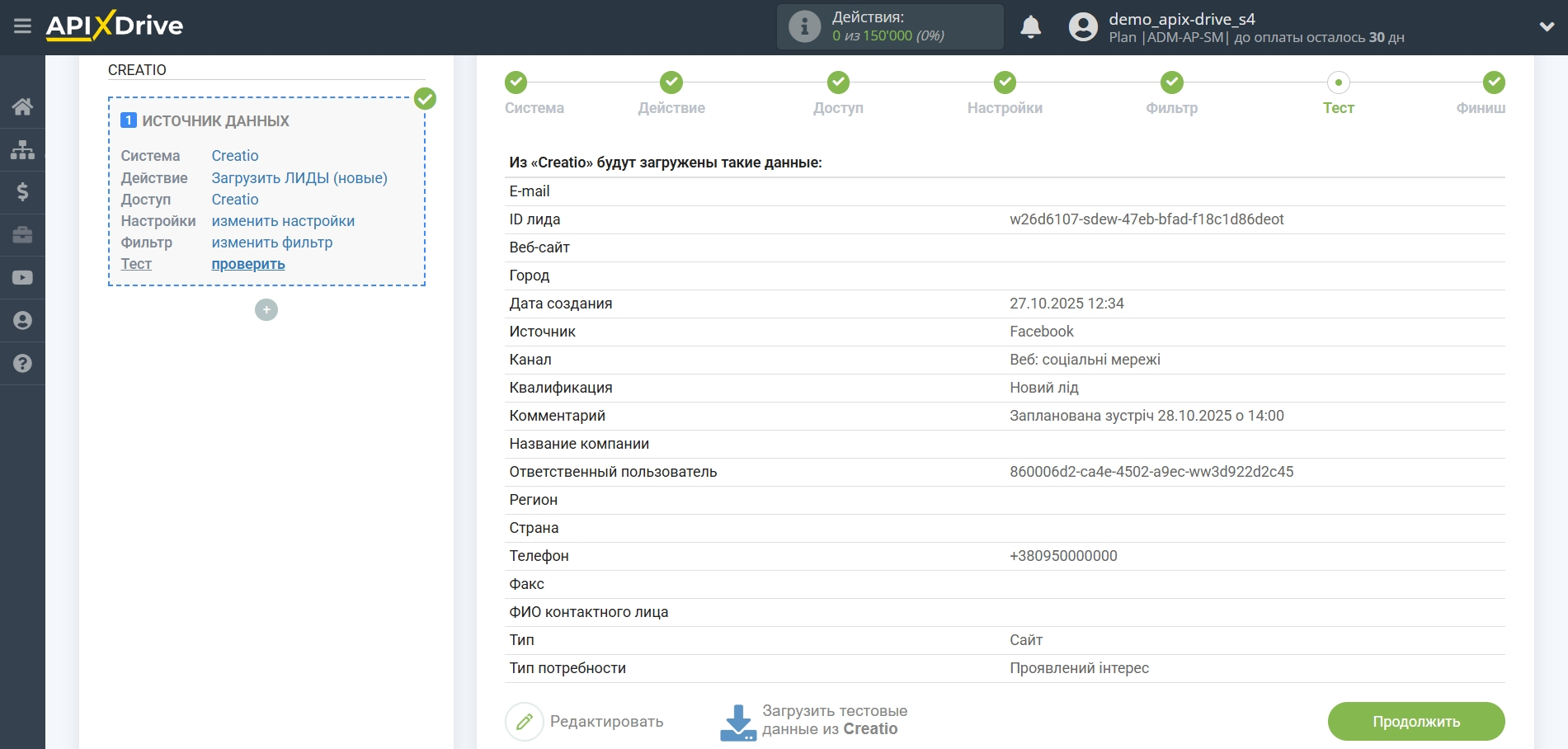This screenshot has width=1568, height=749.
Task: Open the billing dollar icon
Action: click(22, 192)
